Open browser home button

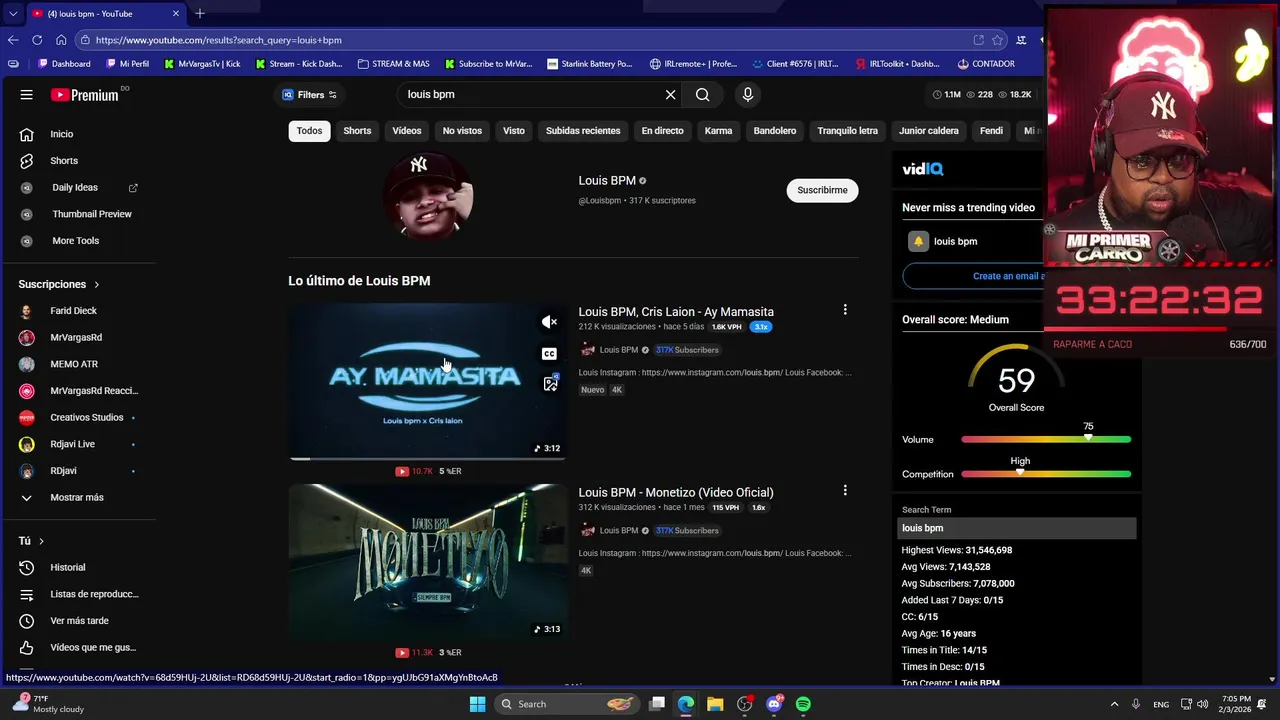(61, 40)
